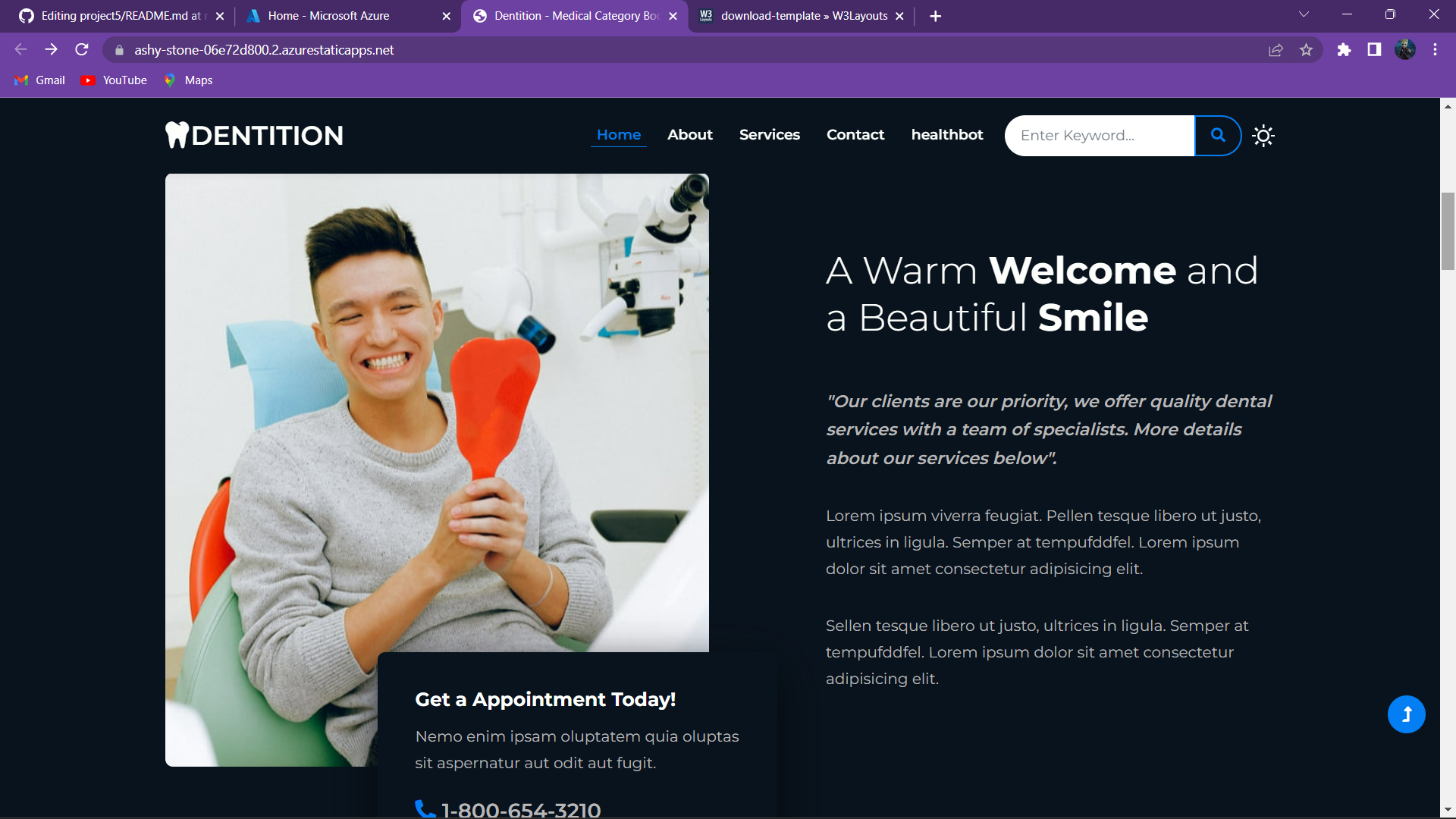Reload the page with the refresh icon

(x=82, y=50)
